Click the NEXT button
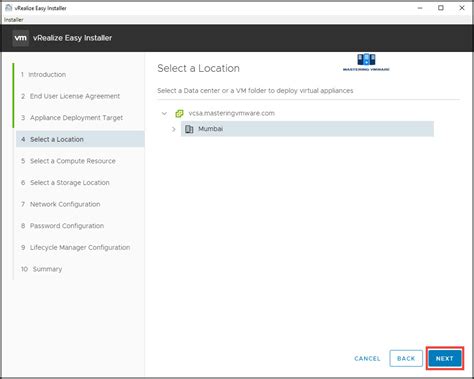474x379 pixels. tap(444, 359)
